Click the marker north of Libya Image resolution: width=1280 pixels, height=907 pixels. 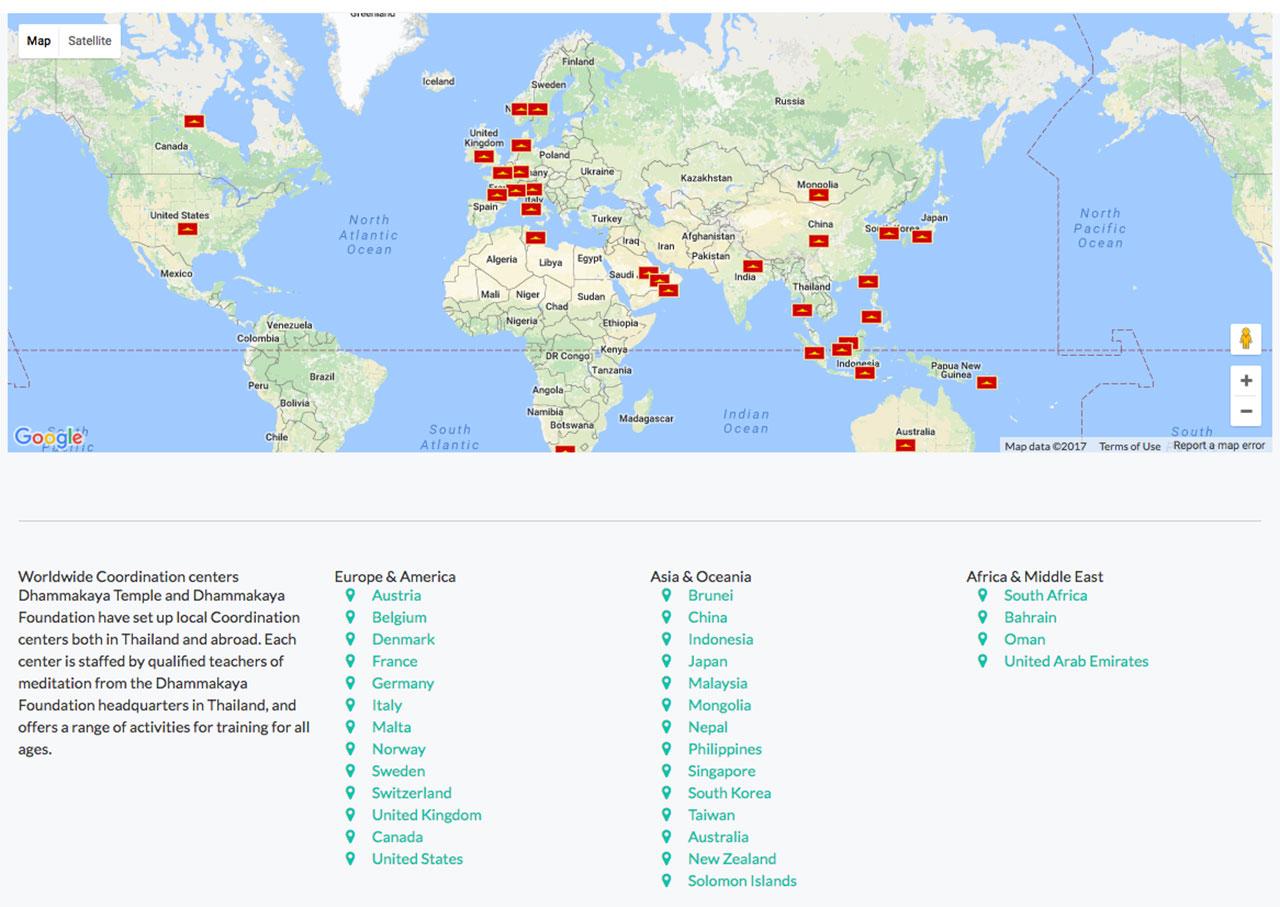(x=536, y=238)
